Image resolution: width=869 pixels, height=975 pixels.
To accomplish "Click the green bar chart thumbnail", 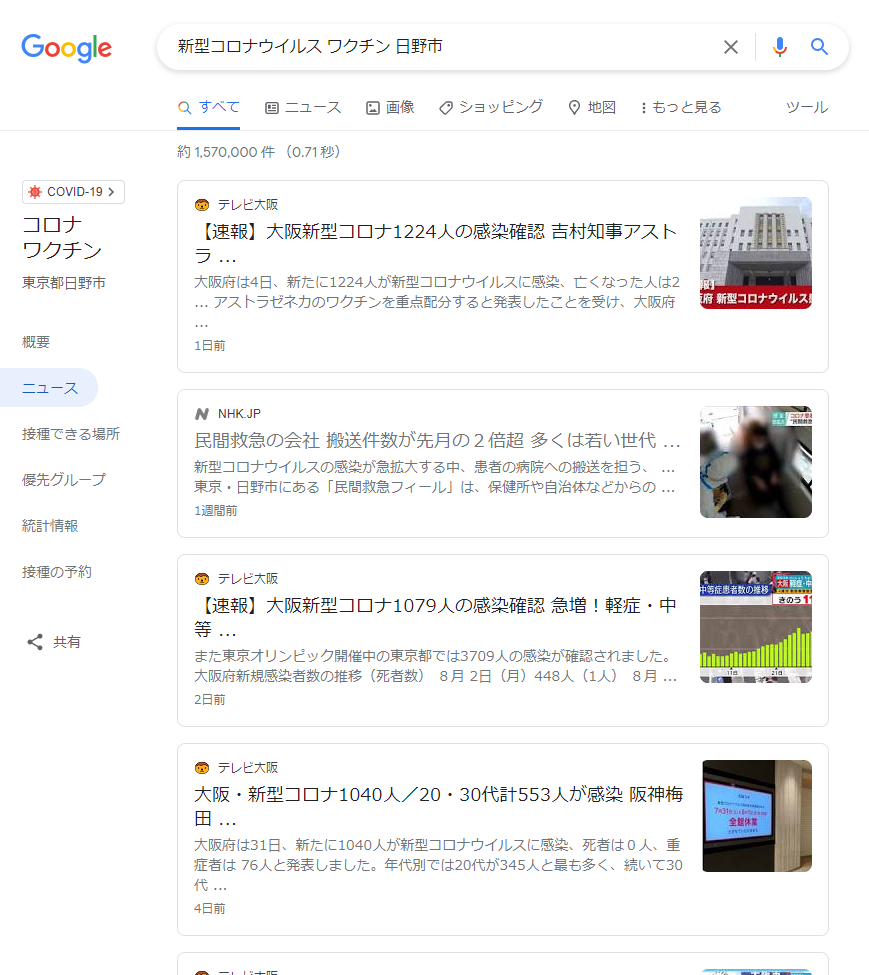I will (756, 627).
